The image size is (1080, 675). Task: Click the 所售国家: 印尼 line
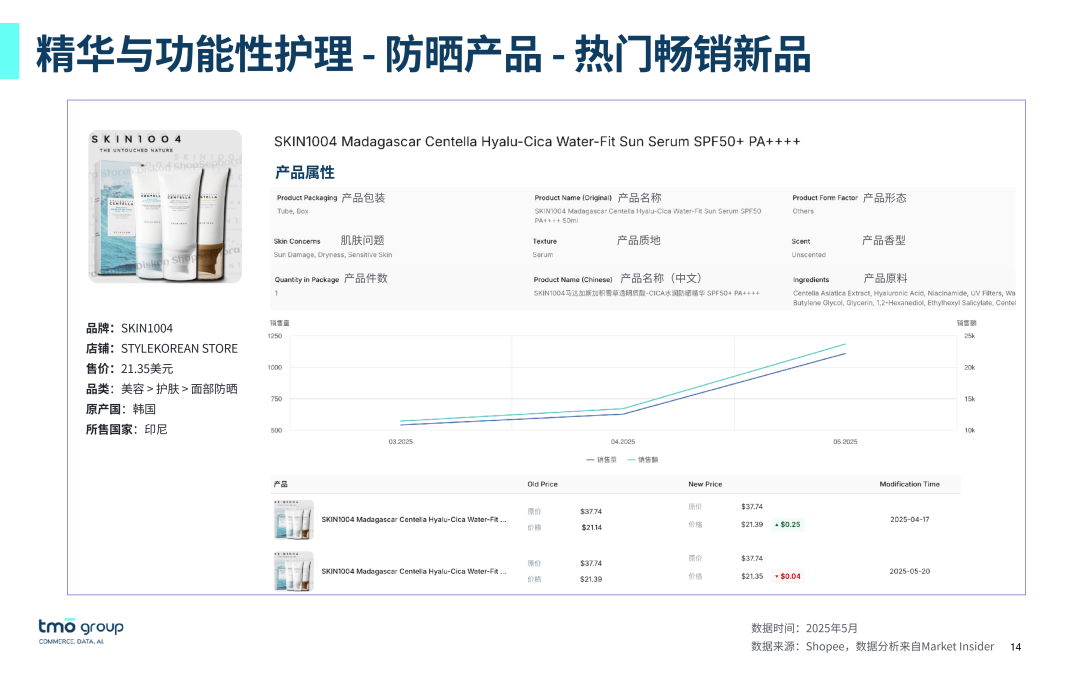pos(127,429)
